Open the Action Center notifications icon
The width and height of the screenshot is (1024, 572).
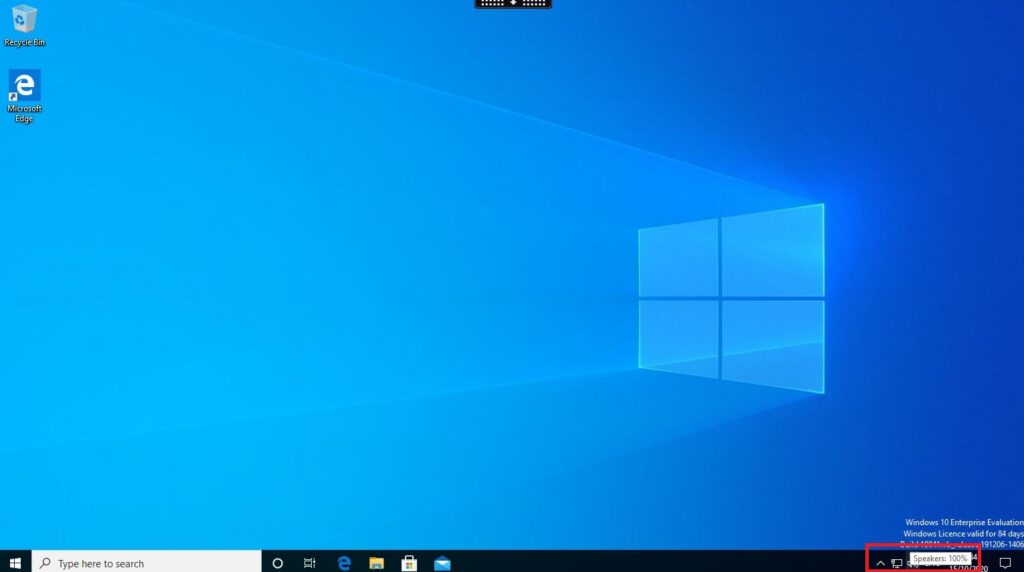[x=1005, y=563]
